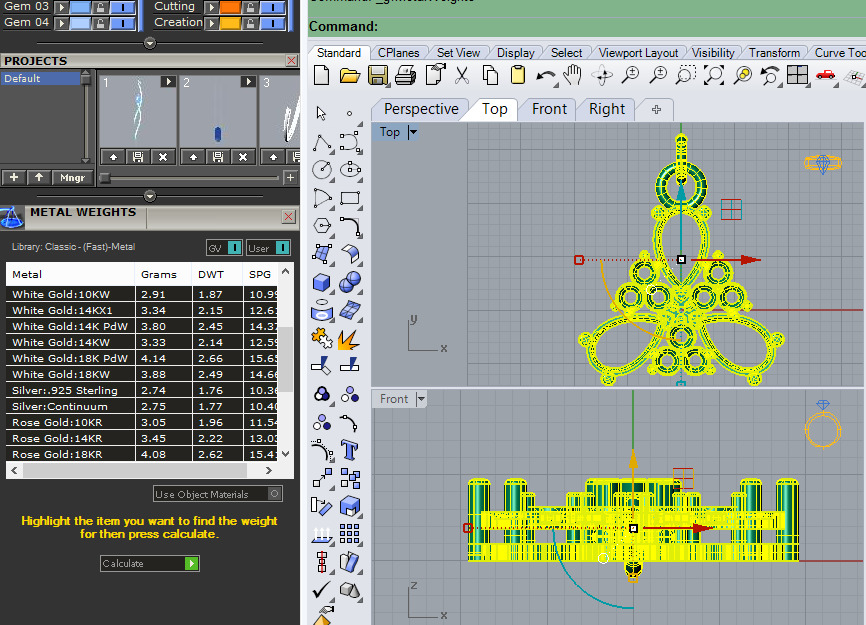
Task: Select the Ellipse tool
Action: pyautogui.click(x=350, y=169)
